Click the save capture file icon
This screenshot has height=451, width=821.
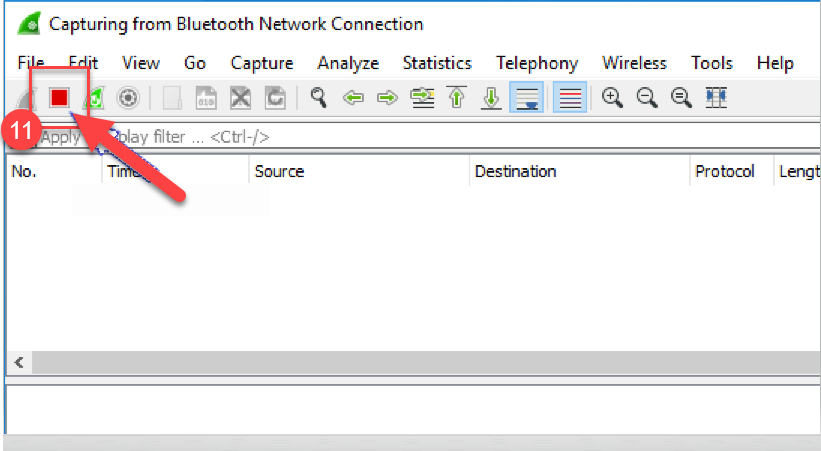[206, 98]
